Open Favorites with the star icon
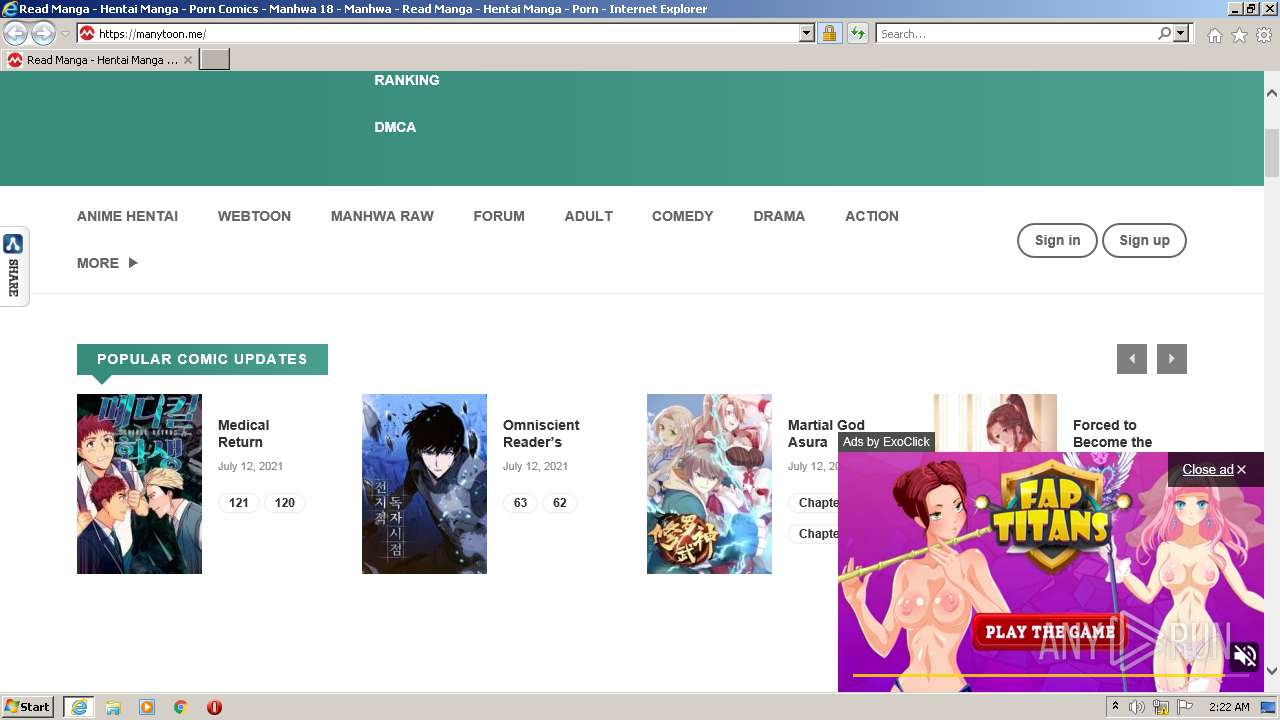The image size is (1280, 720). pos(1239,35)
